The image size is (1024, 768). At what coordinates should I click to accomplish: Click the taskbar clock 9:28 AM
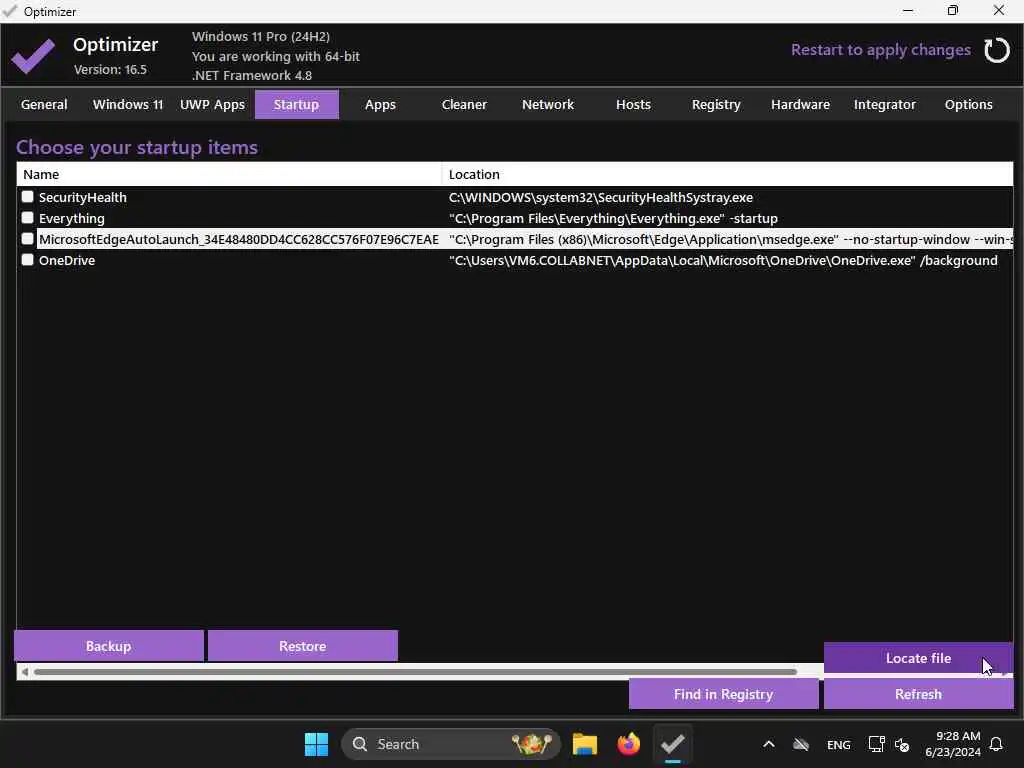958,736
